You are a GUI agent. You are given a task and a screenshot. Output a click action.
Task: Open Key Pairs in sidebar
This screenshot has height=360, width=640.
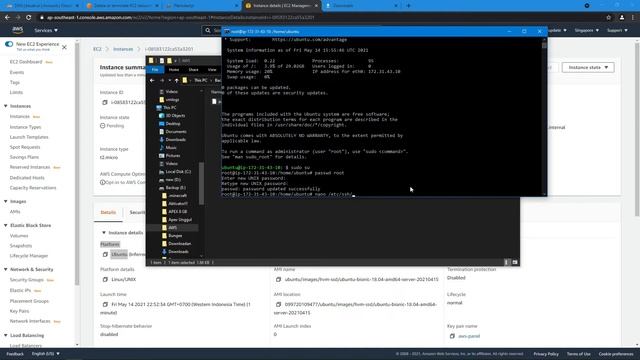pos(19,311)
